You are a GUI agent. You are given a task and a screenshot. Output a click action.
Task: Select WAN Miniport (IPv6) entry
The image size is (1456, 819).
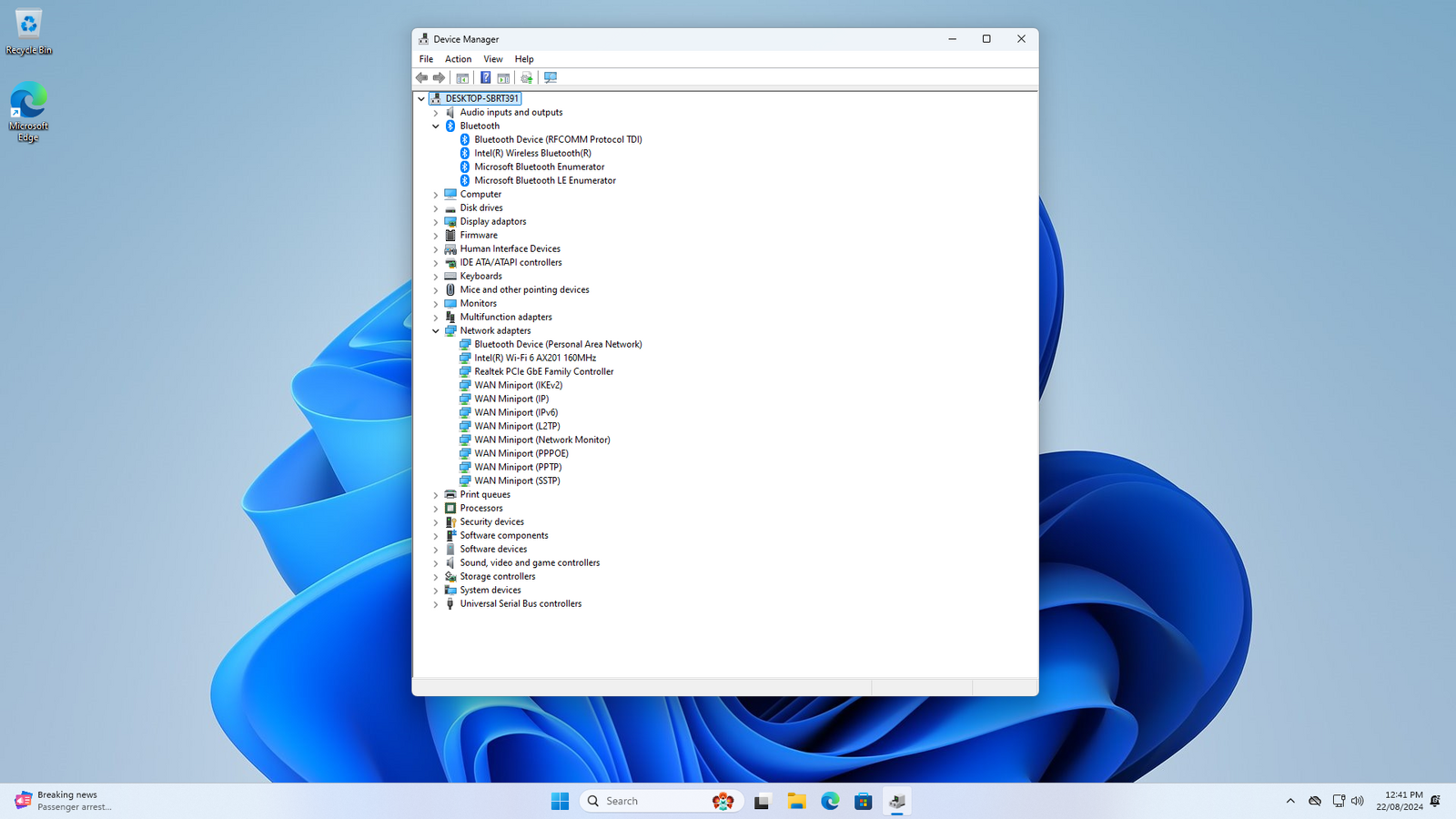click(x=516, y=412)
